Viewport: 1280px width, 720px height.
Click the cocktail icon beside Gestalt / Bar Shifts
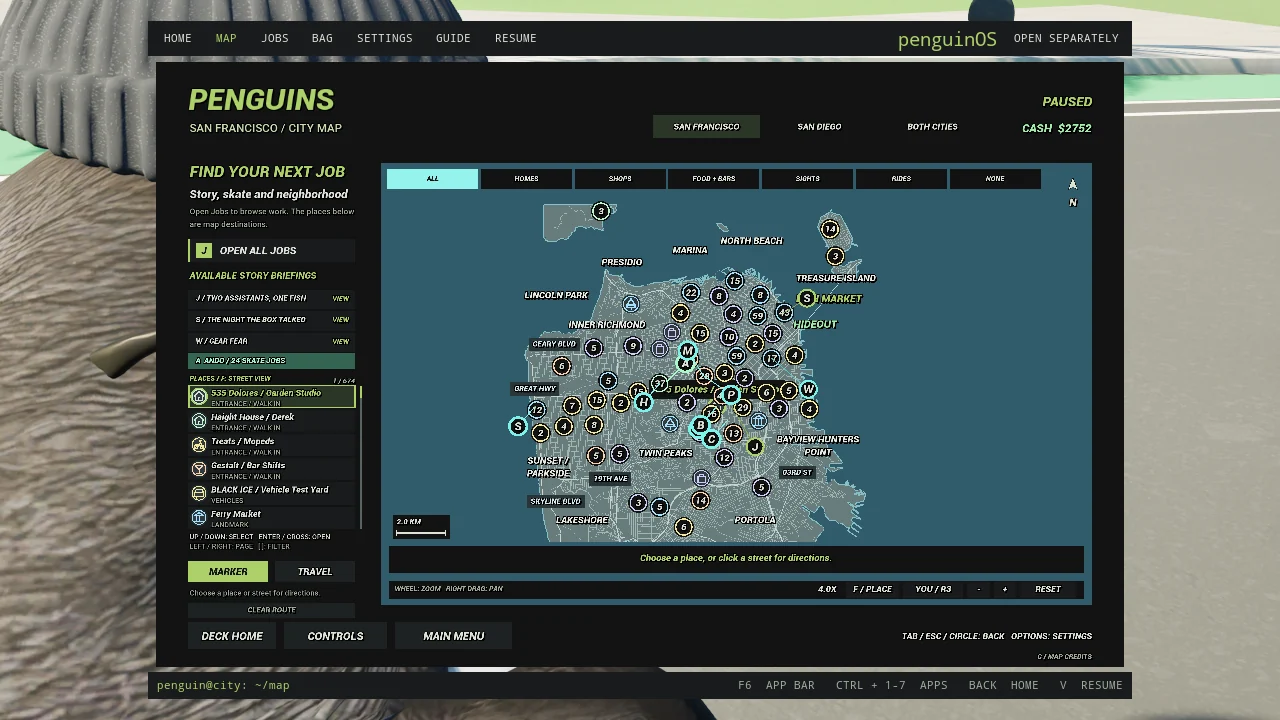pos(199,469)
